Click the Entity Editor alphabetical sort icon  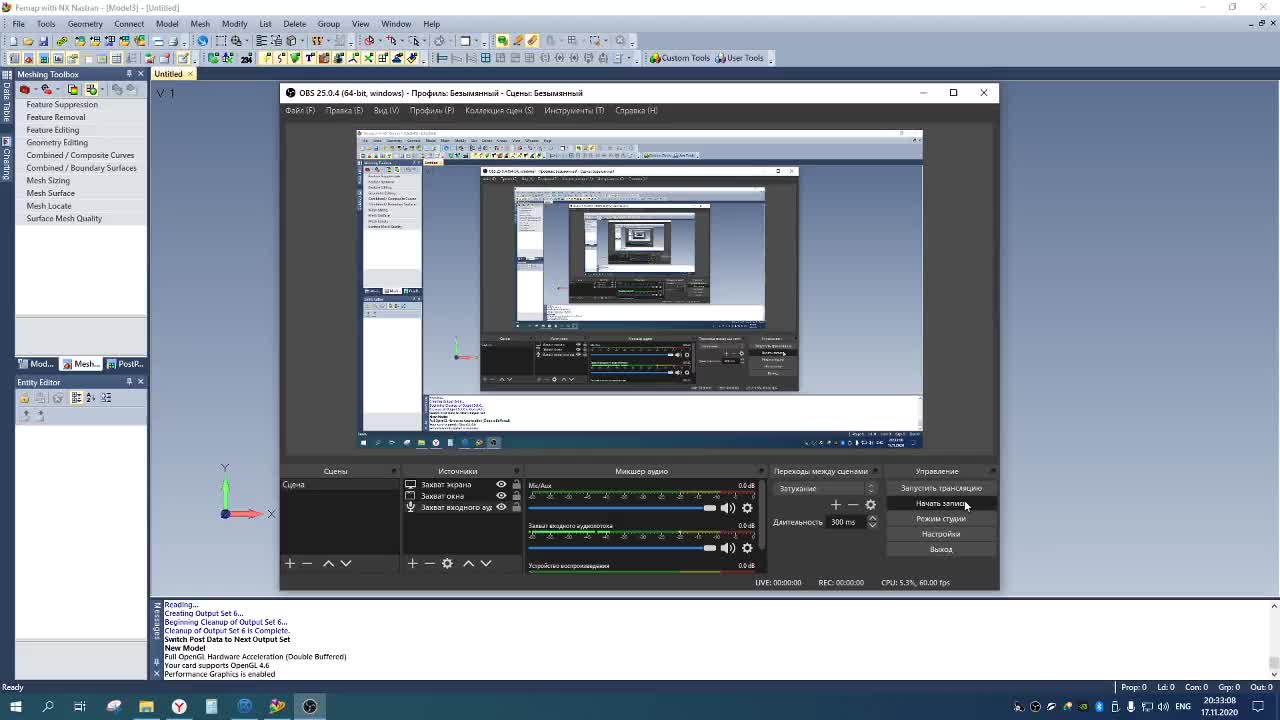[91, 398]
